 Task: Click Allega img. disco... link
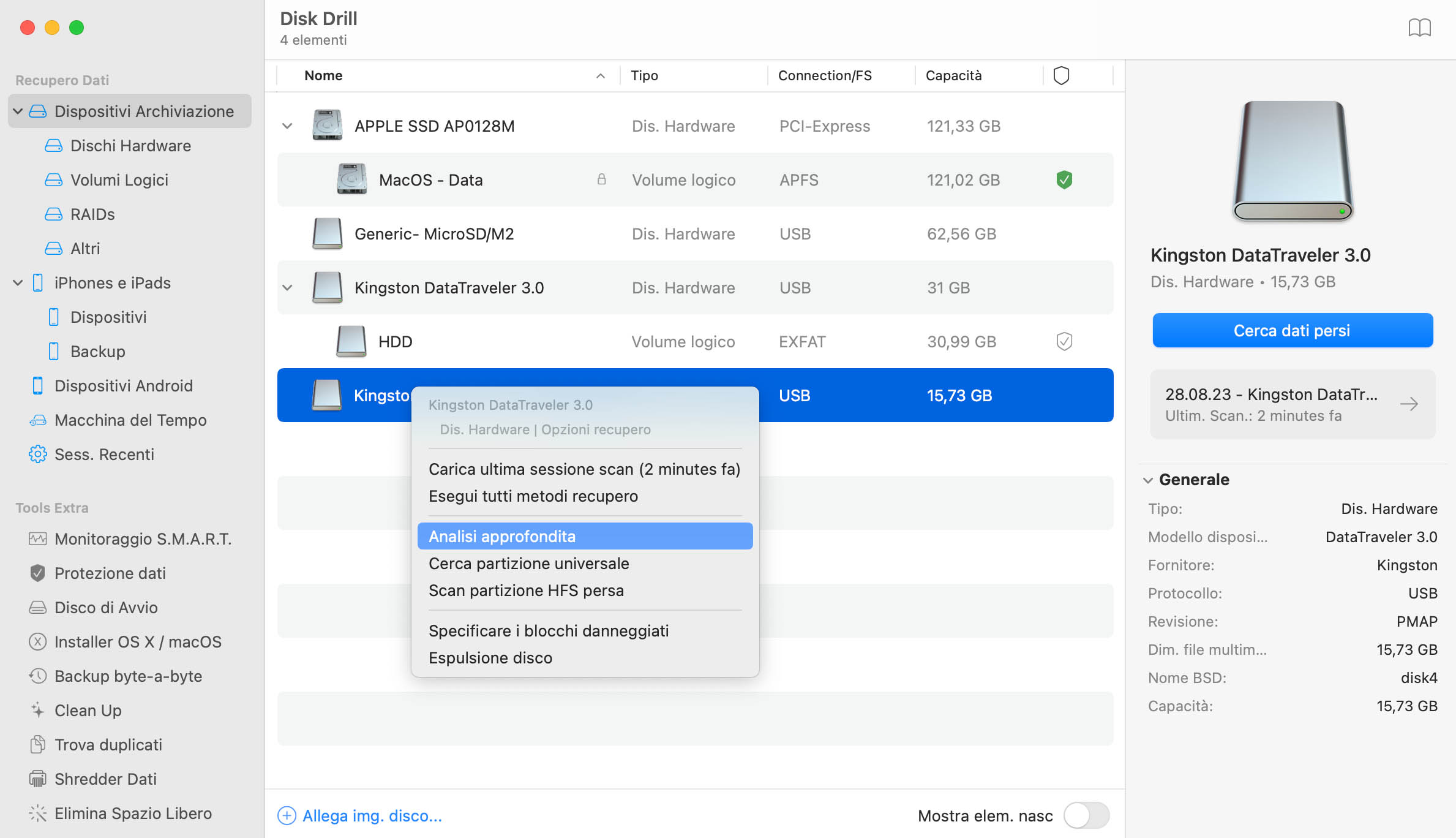[372, 816]
